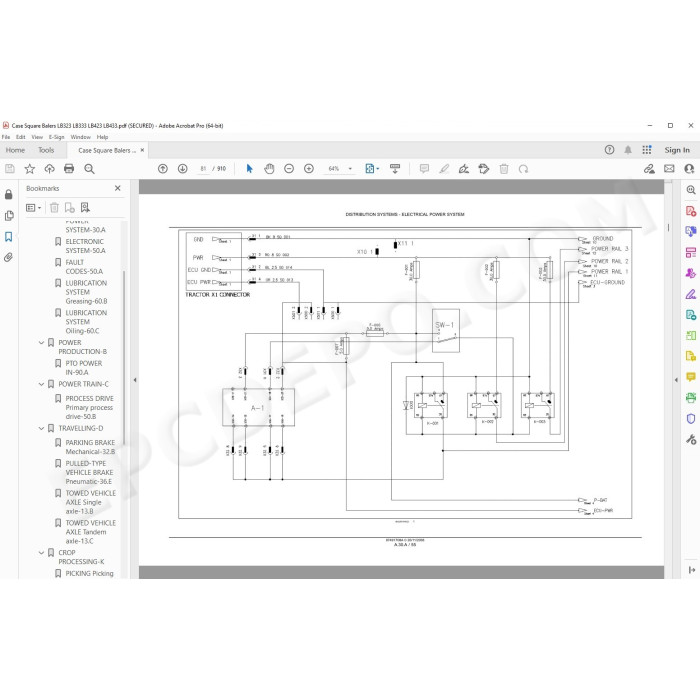Open the Help menu
The image size is (700, 700).
(102, 137)
